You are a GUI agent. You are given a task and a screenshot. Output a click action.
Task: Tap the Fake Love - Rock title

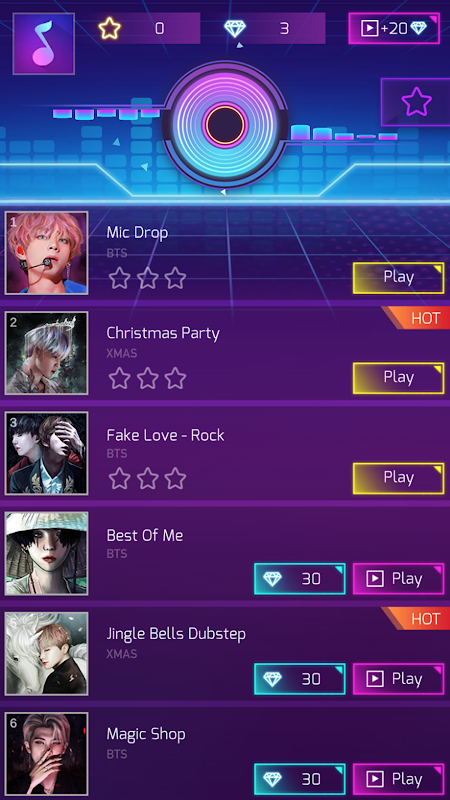pyautogui.click(x=165, y=435)
